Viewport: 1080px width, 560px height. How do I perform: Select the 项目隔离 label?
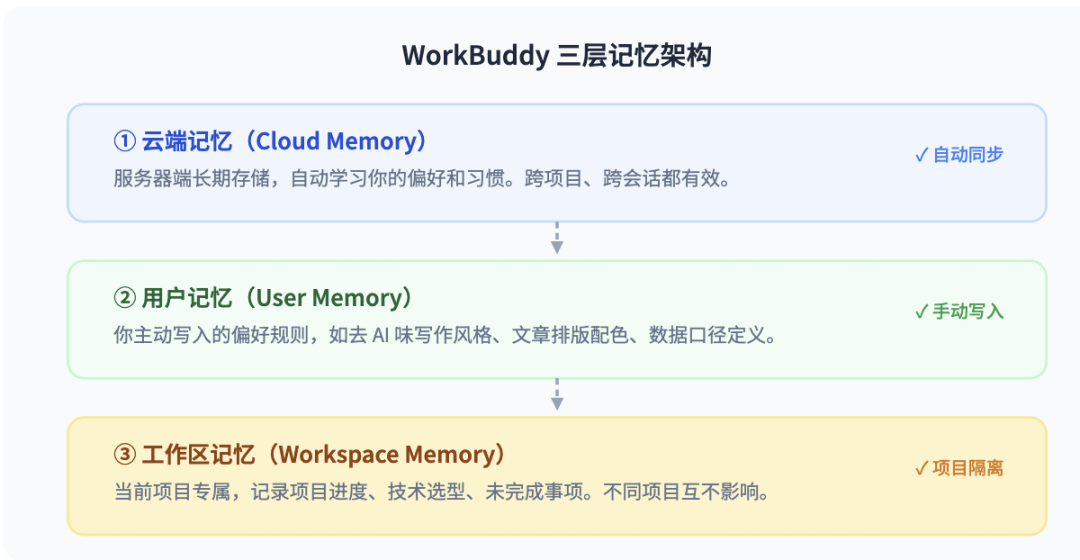[x=968, y=468]
